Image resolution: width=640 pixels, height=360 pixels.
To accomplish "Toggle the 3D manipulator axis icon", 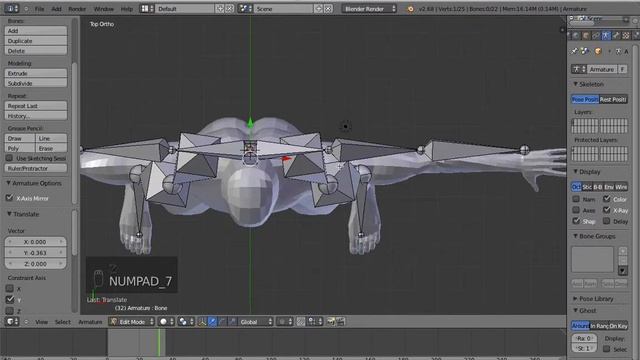I will pos(202,322).
